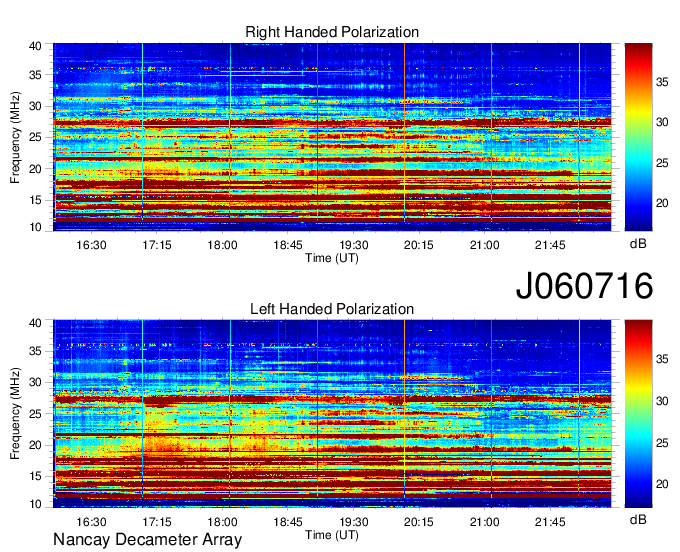Click the Nancay Decameter Array caption

tap(147, 540)
